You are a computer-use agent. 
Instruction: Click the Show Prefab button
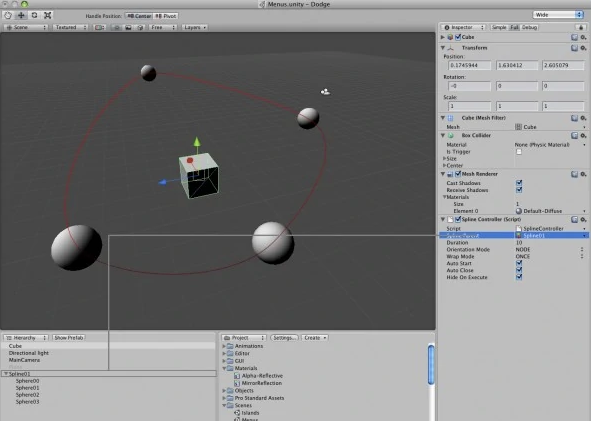pos(69,338)
